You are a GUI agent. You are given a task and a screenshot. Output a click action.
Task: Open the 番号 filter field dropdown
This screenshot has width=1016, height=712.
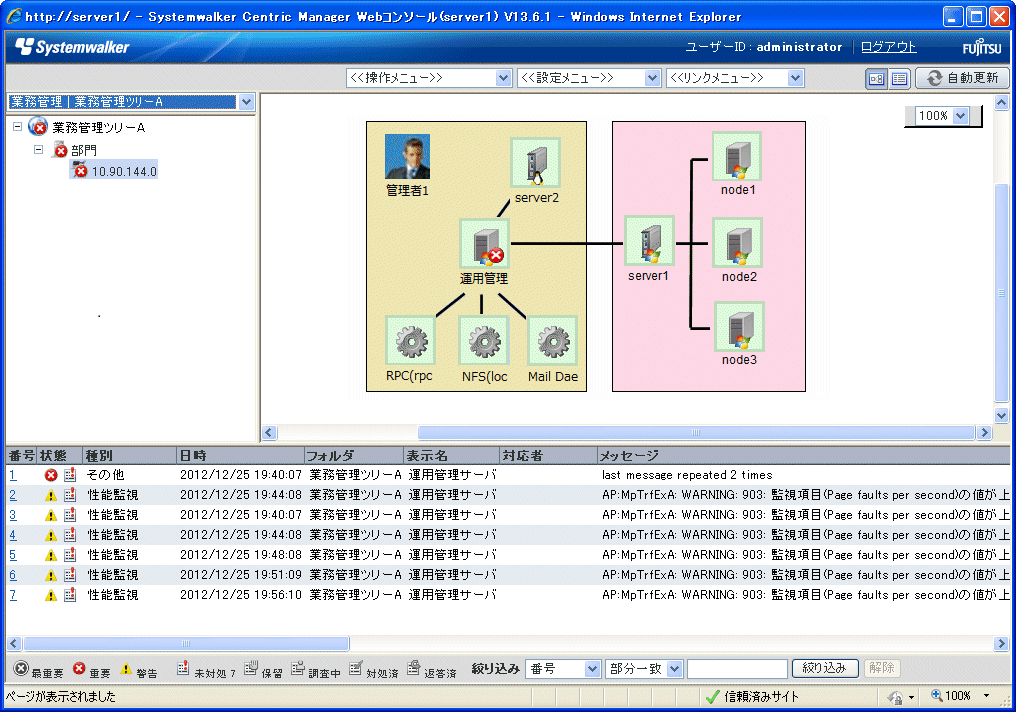coord(564,669)
